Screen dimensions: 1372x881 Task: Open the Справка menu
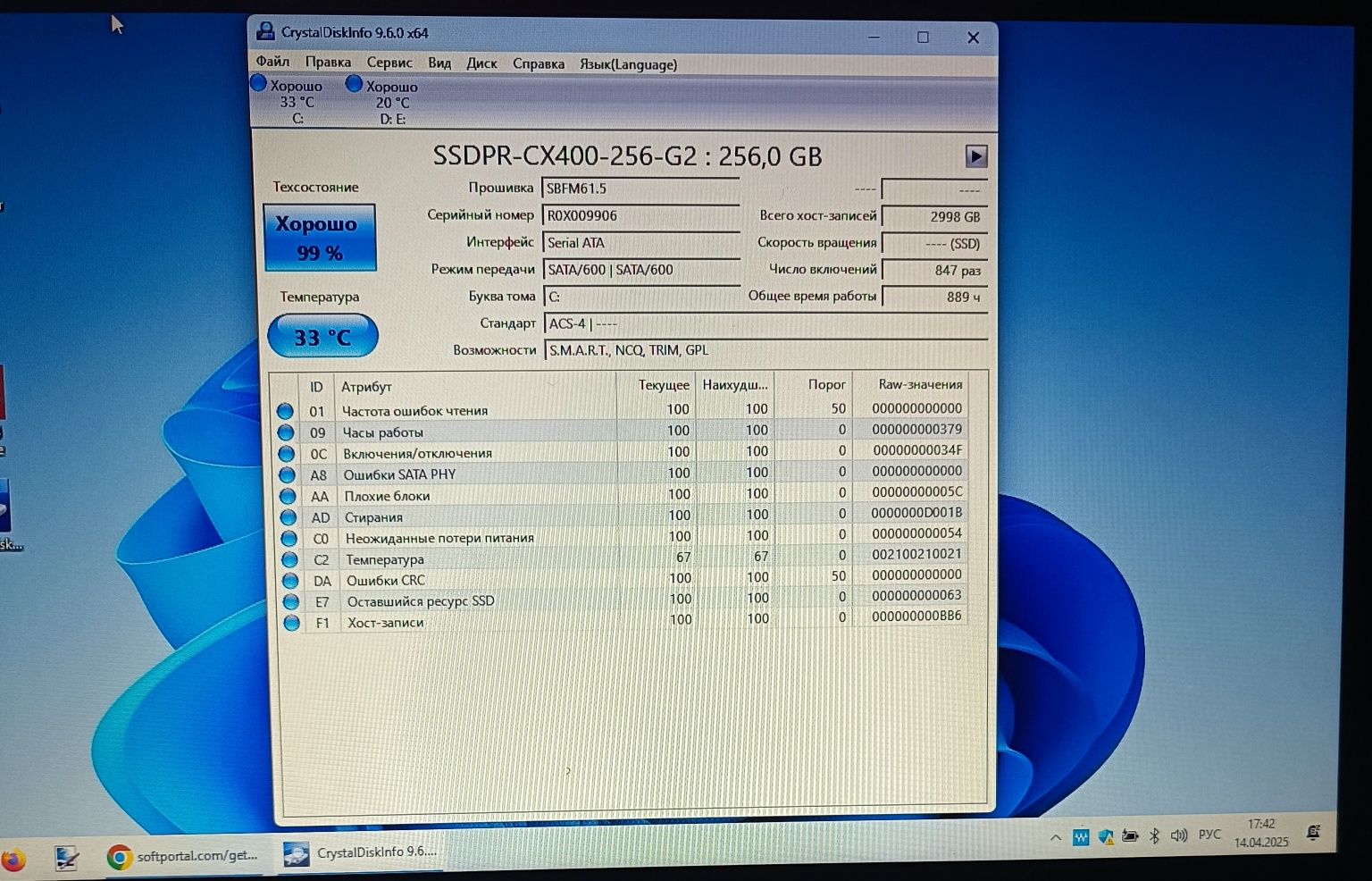click(x=538, y=63)
